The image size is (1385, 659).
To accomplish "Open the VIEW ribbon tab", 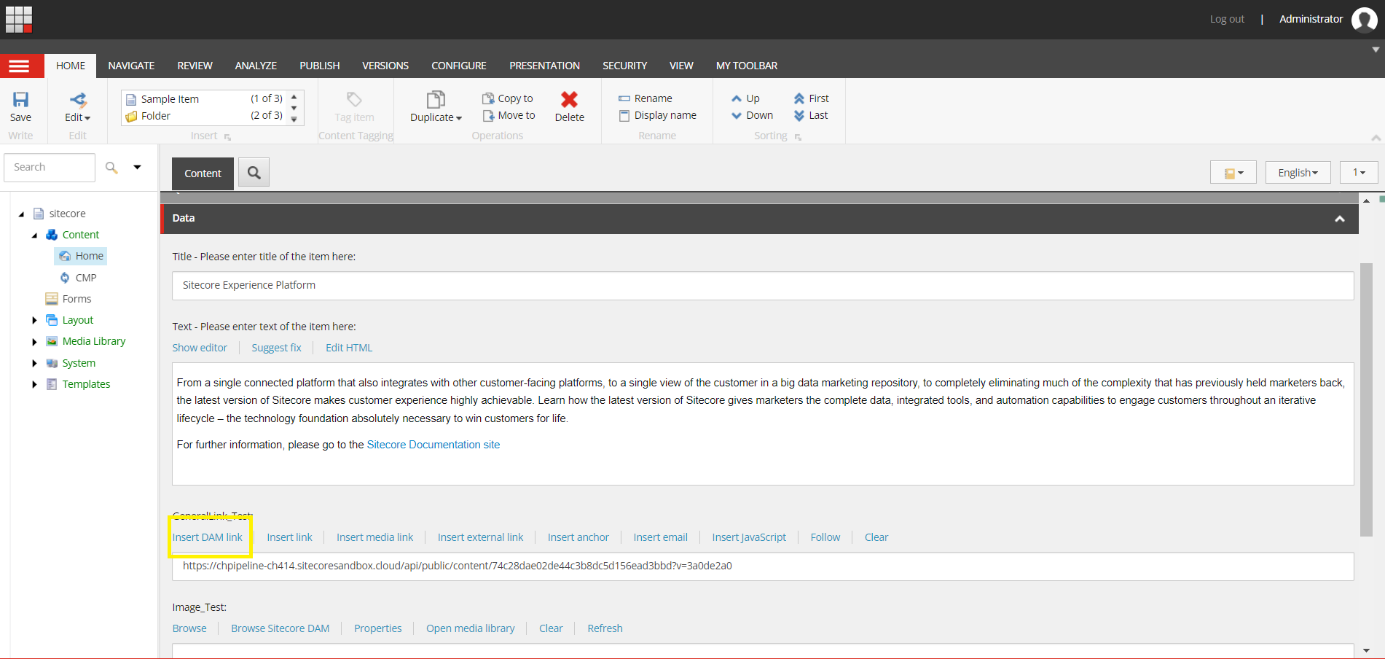I will pos(681,66).
